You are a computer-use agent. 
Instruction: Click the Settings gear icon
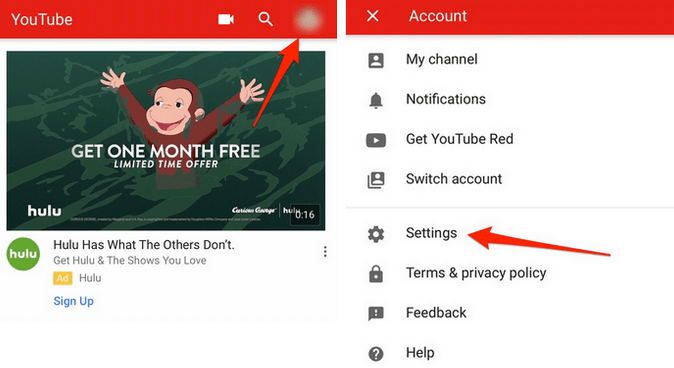(376, 234)
